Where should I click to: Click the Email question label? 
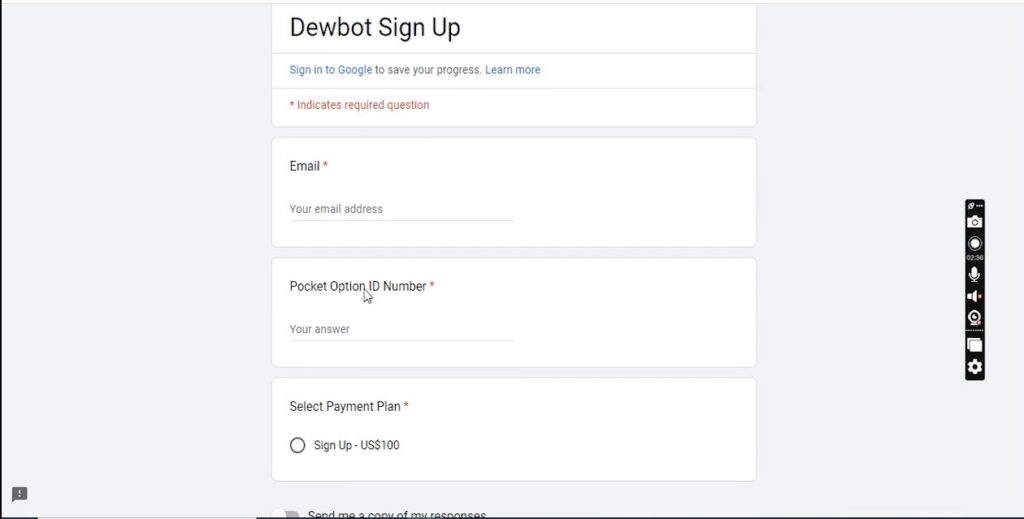304,166
